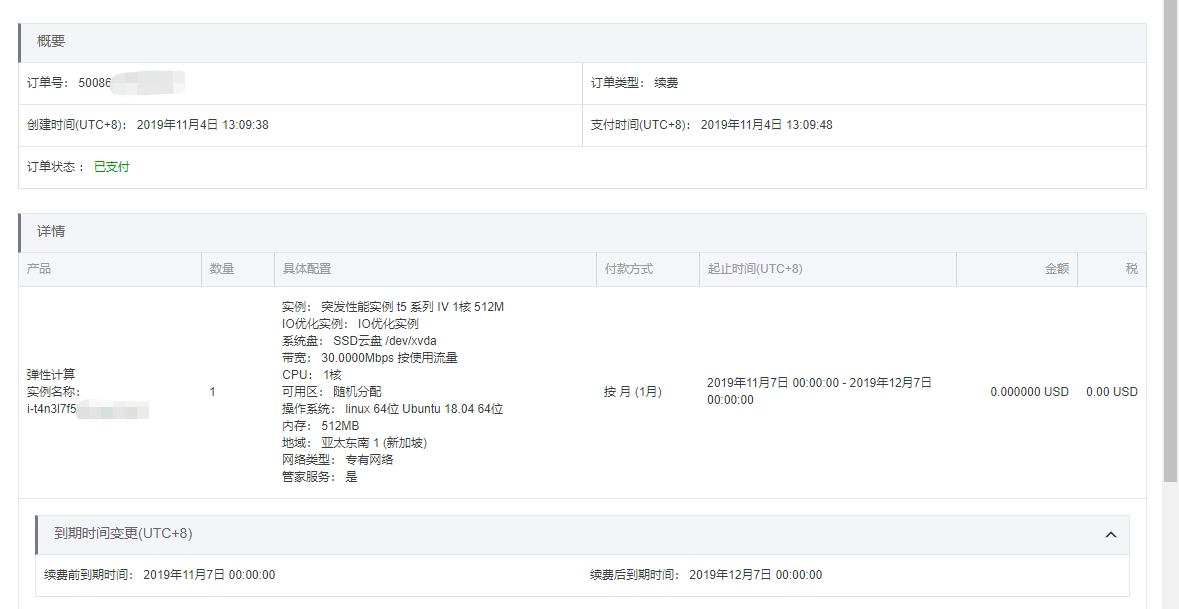Select creation time 2019年11月4日 13:09:38
The height and width of the screenshot is (609, 1179).
click(x=202, y=125)
